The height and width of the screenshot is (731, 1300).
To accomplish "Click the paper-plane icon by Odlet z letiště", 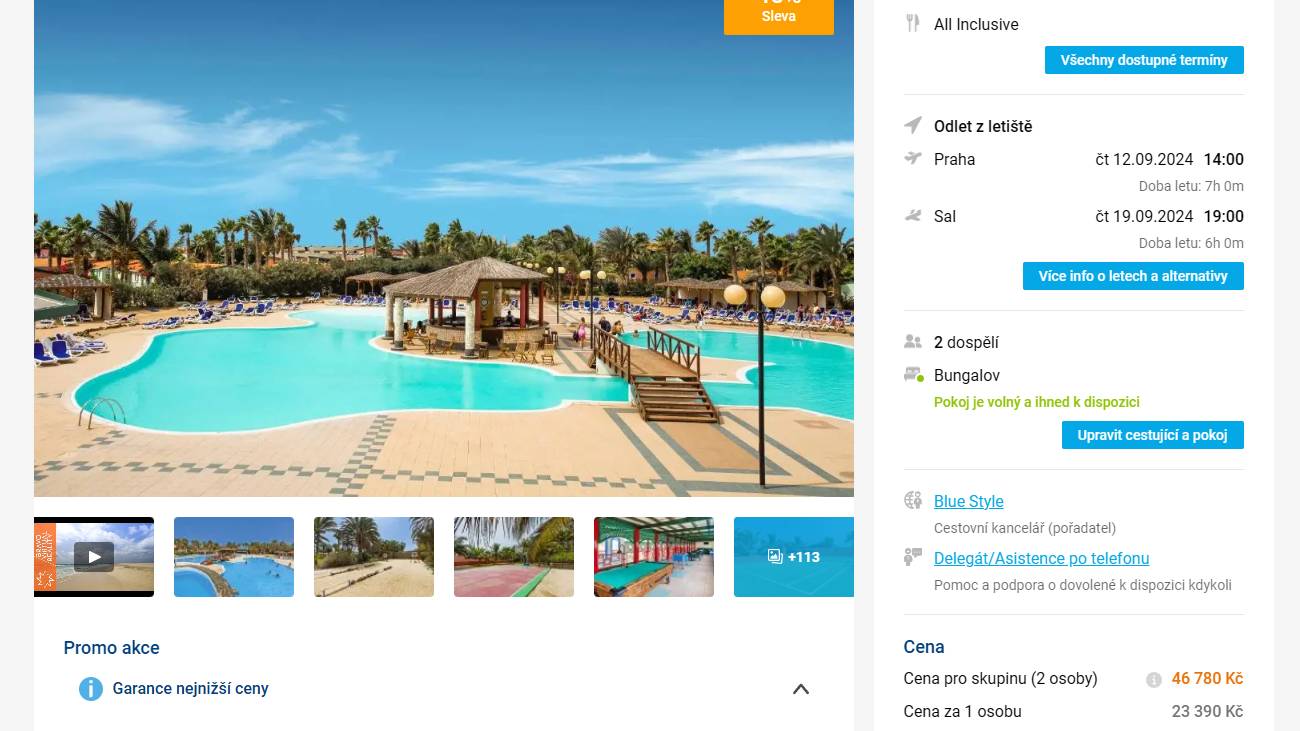I will tap(913, 125).
